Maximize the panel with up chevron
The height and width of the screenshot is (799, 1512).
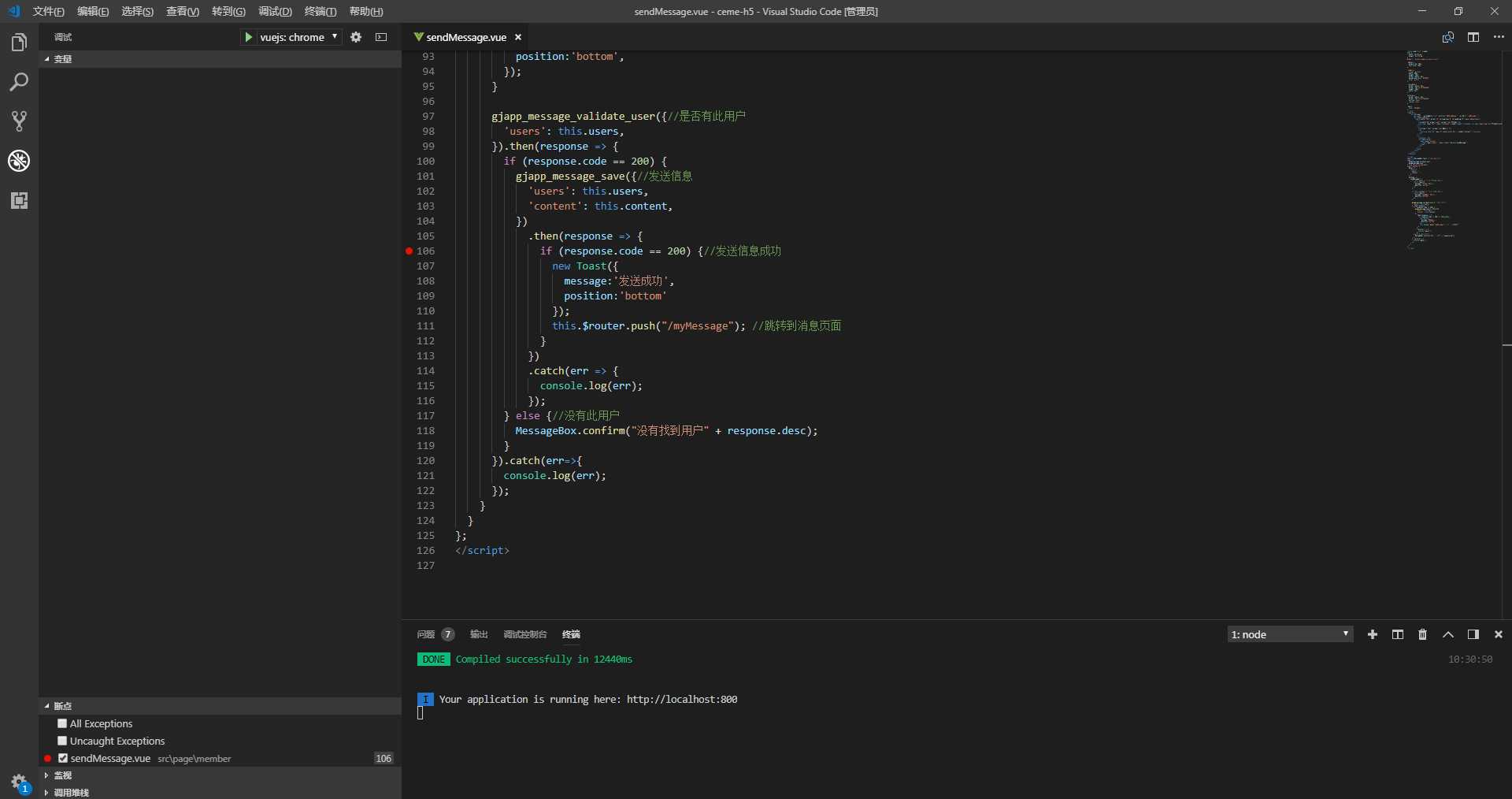pyautogui.click(x=1448, y=634)
